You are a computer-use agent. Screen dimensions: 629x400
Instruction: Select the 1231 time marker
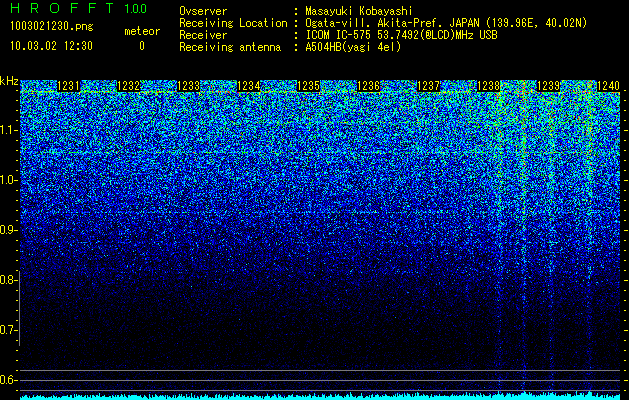click(69, 86)
